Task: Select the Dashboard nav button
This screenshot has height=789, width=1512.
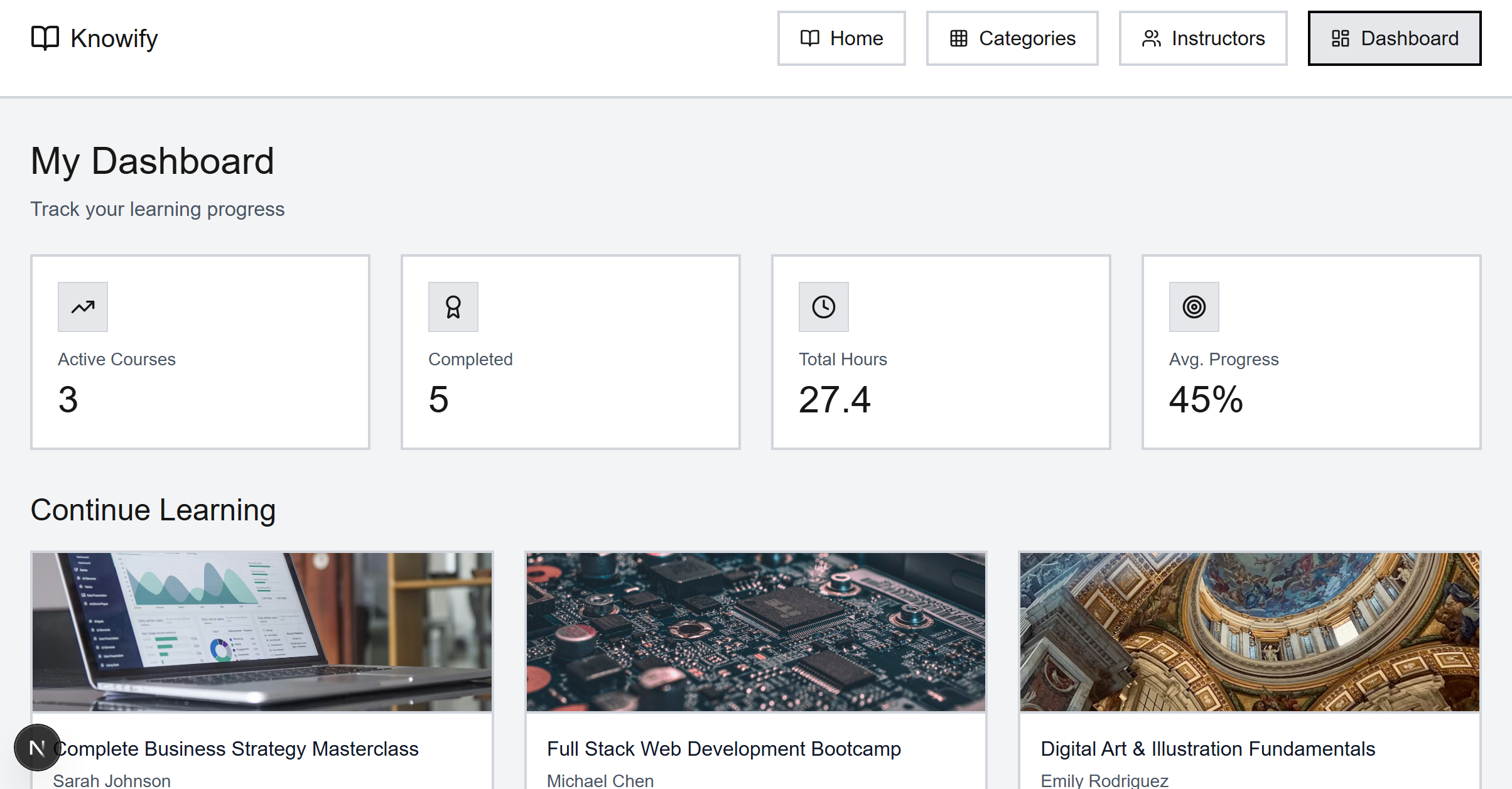Action: pyautogui.click(x=1394, y=38)
